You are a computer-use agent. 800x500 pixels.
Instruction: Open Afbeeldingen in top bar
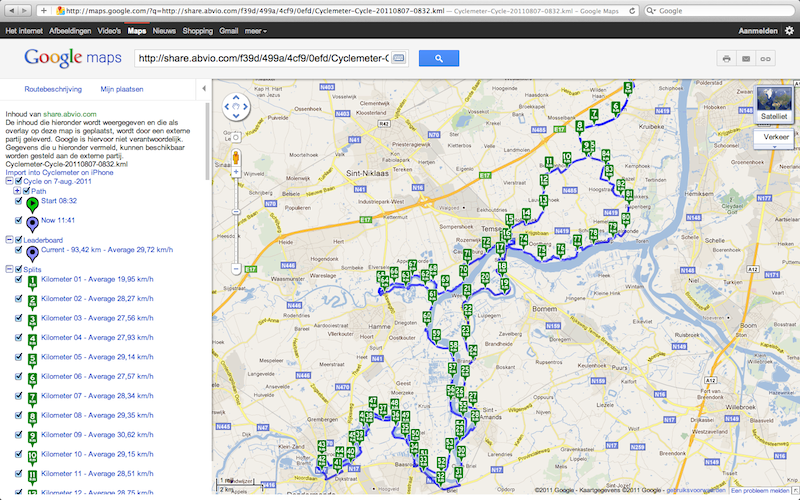[x=70, y=31]
